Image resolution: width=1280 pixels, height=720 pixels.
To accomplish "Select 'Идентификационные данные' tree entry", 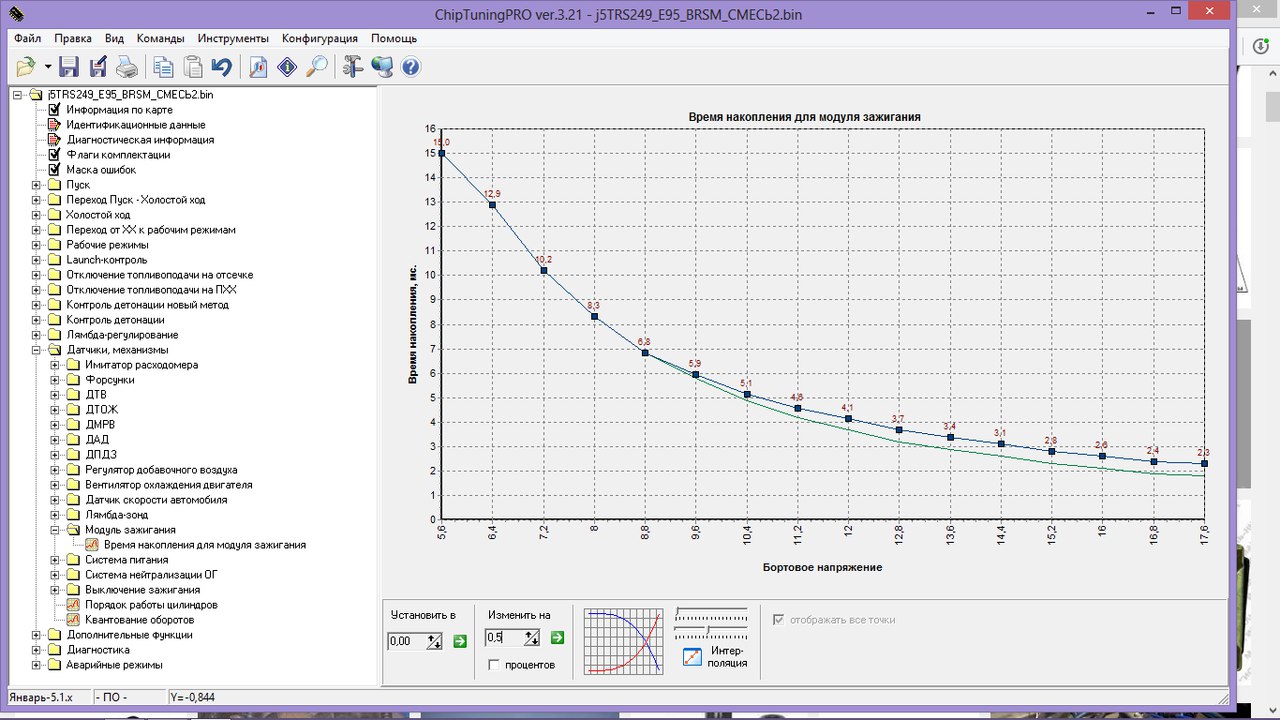I will point(136,125).
